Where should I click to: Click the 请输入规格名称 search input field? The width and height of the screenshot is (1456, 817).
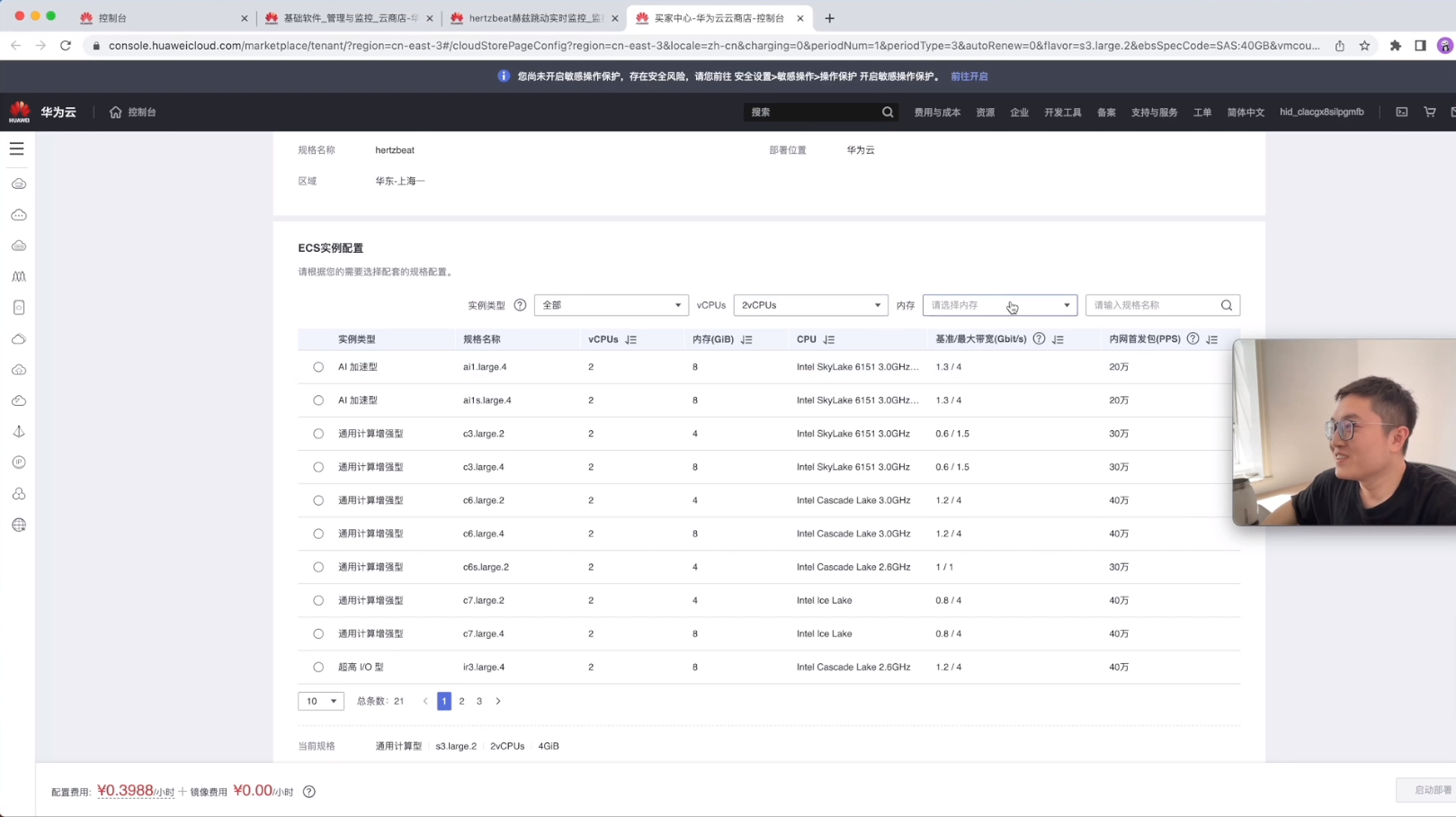pos(1154,305)
